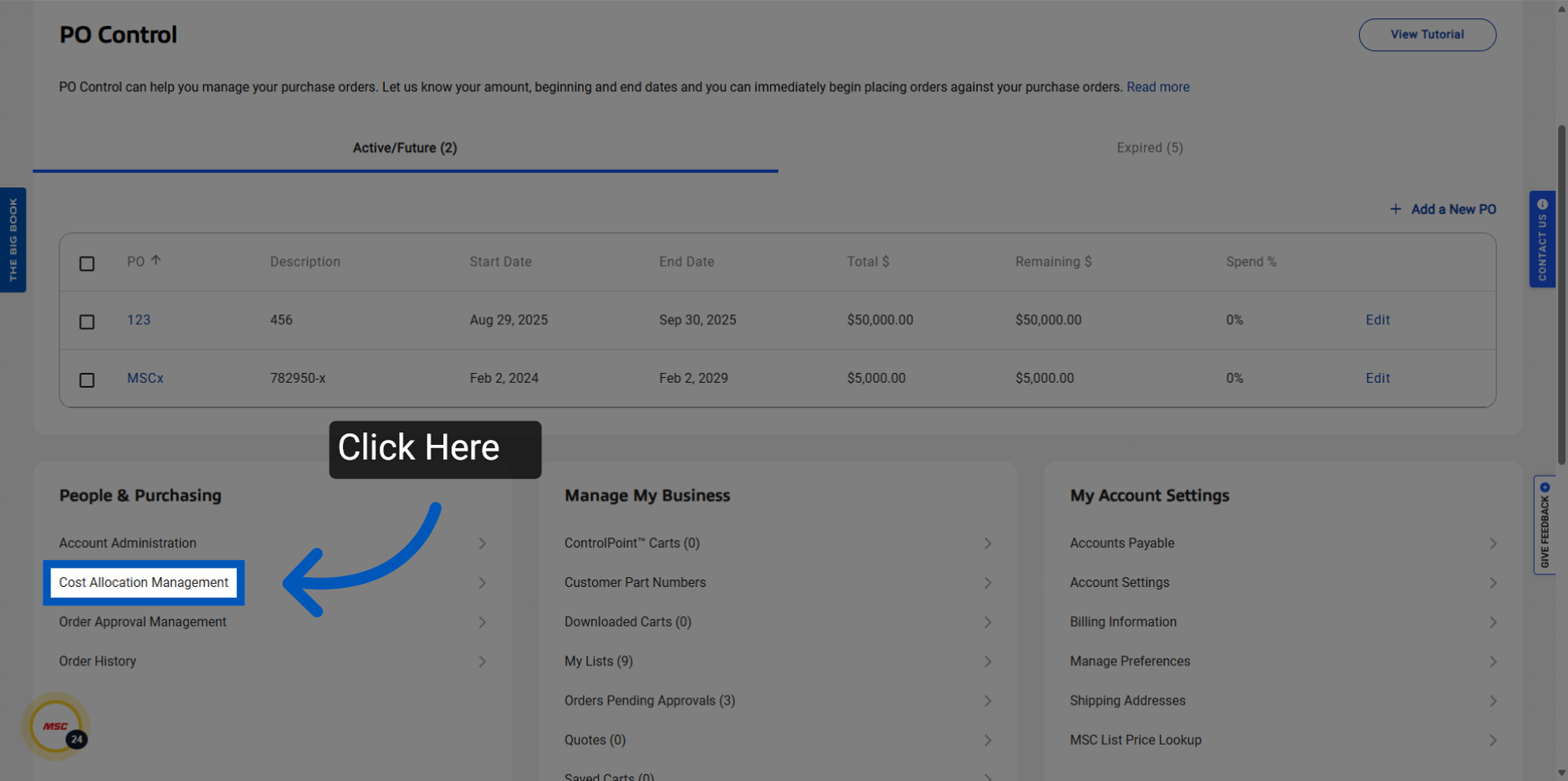Click the Description column header
The width and height of the screenshot is (1568, 781).
(305, 262)
